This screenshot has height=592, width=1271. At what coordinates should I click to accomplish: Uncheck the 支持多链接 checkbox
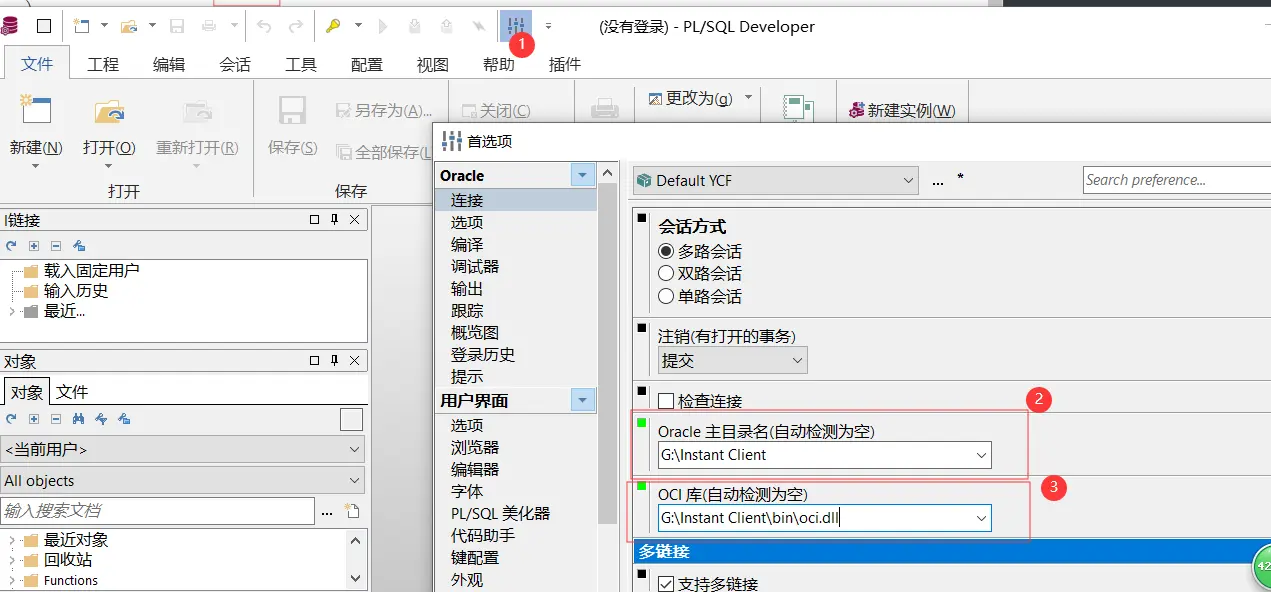(666, 584)
